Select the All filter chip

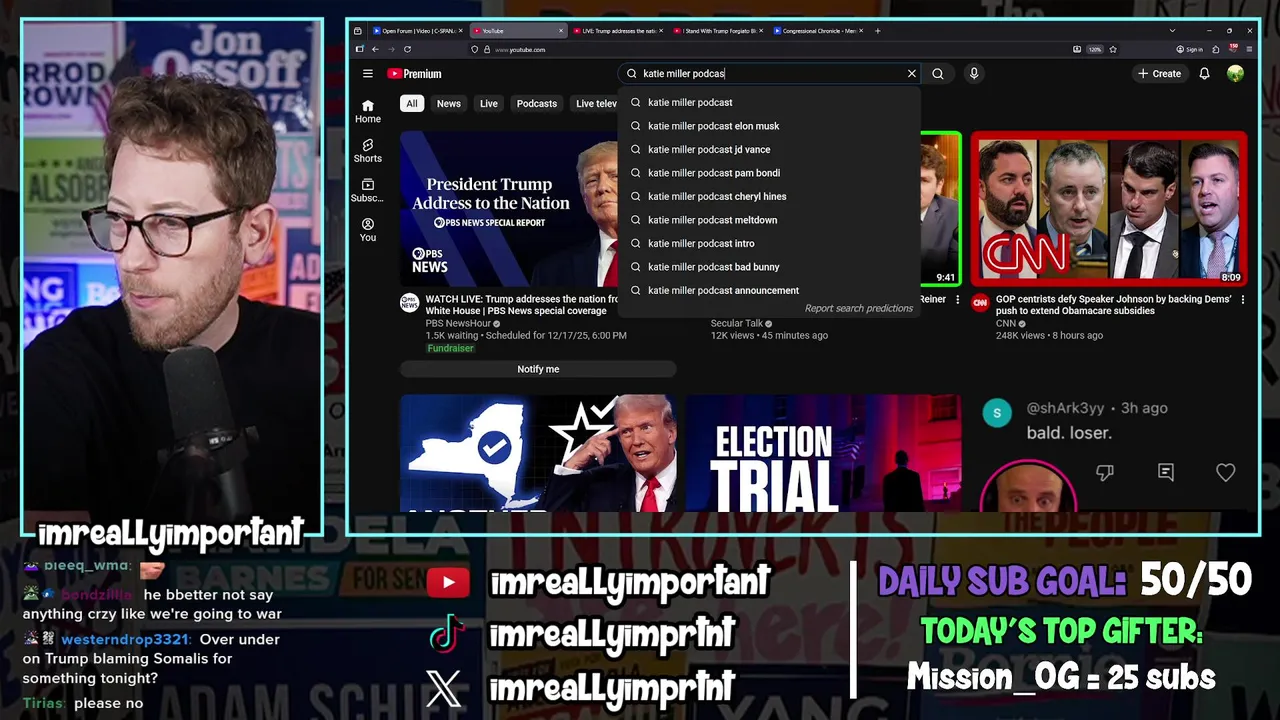click(411, 103)
